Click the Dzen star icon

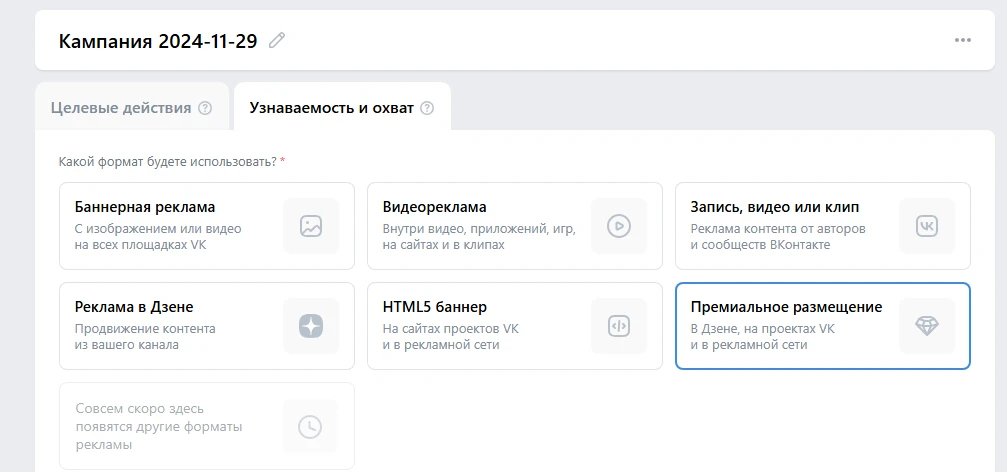[311, 326]
